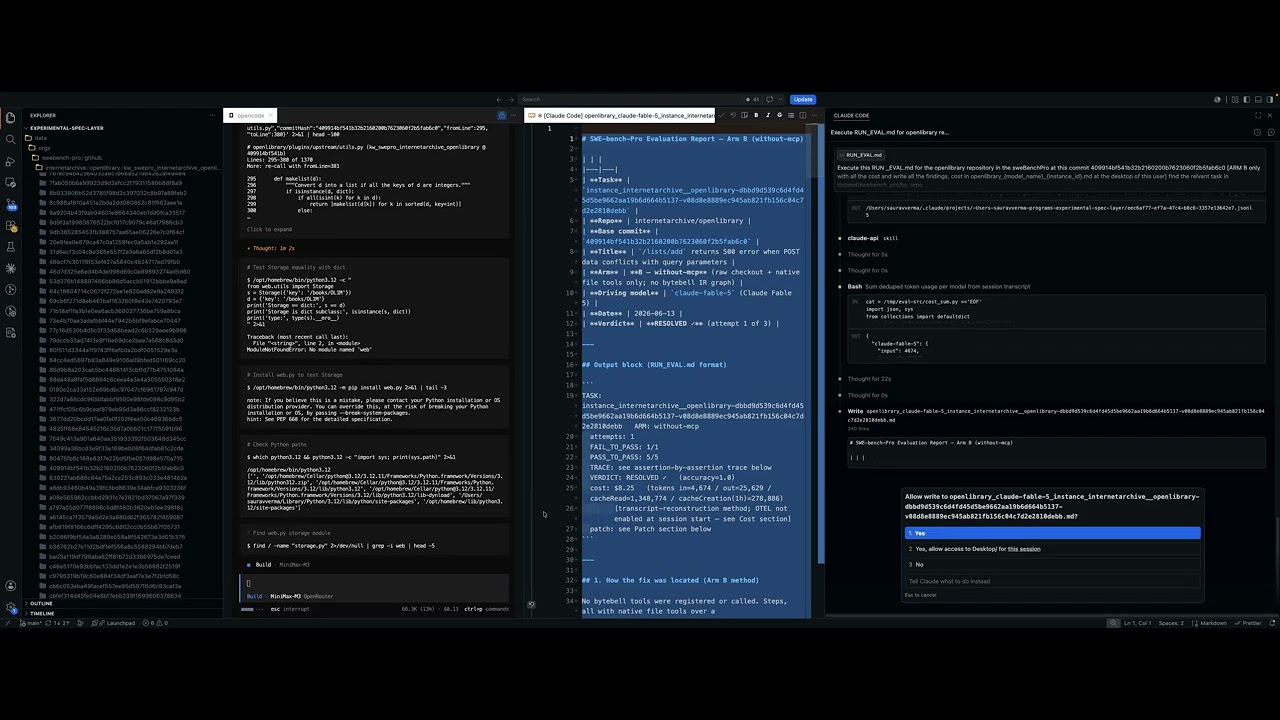This screenshot has width=1280, height=720.
Task: Click 'Thought: 1m 2s' in opencode pane
Action: (x=271, y=248)
